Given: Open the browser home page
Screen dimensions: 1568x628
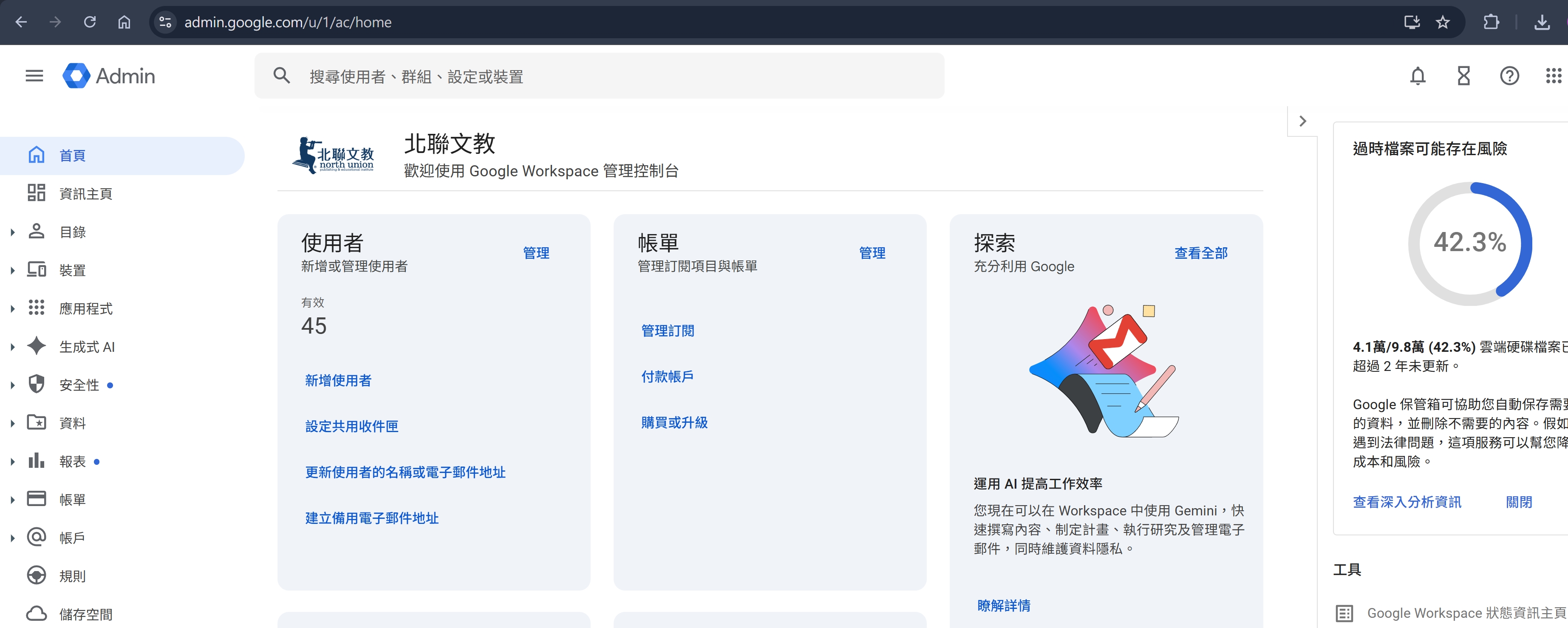Looking at the screenshot, I should [124, 23].
